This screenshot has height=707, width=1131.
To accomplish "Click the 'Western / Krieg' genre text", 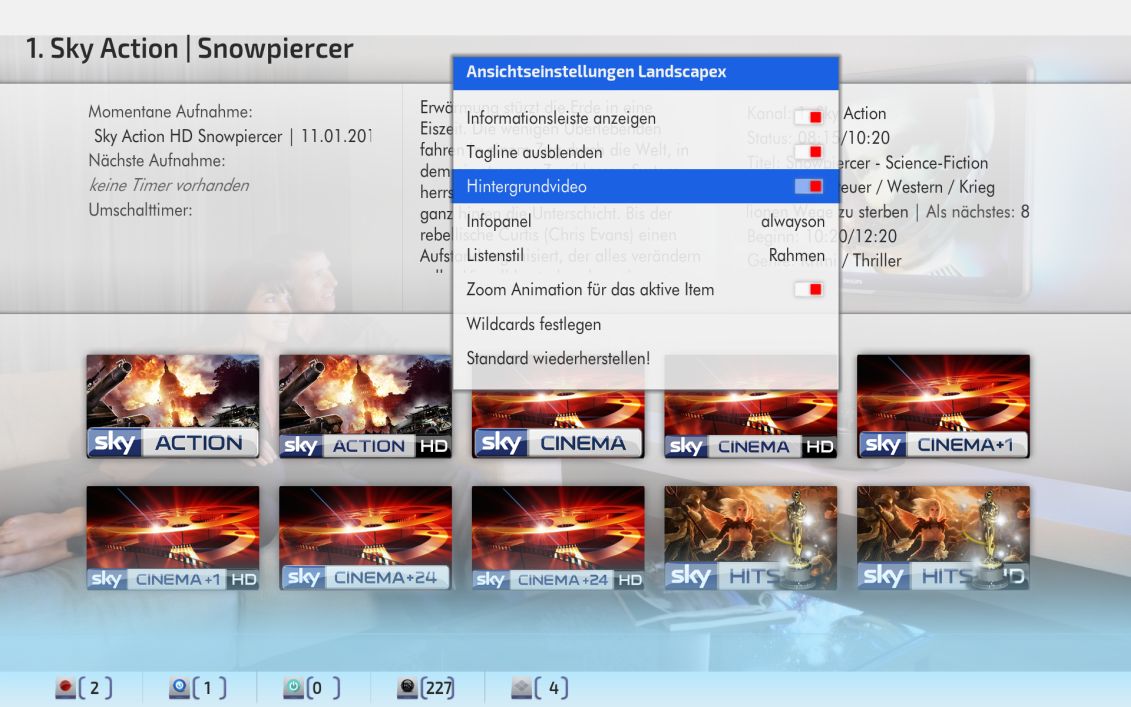I will click(941, 188).
